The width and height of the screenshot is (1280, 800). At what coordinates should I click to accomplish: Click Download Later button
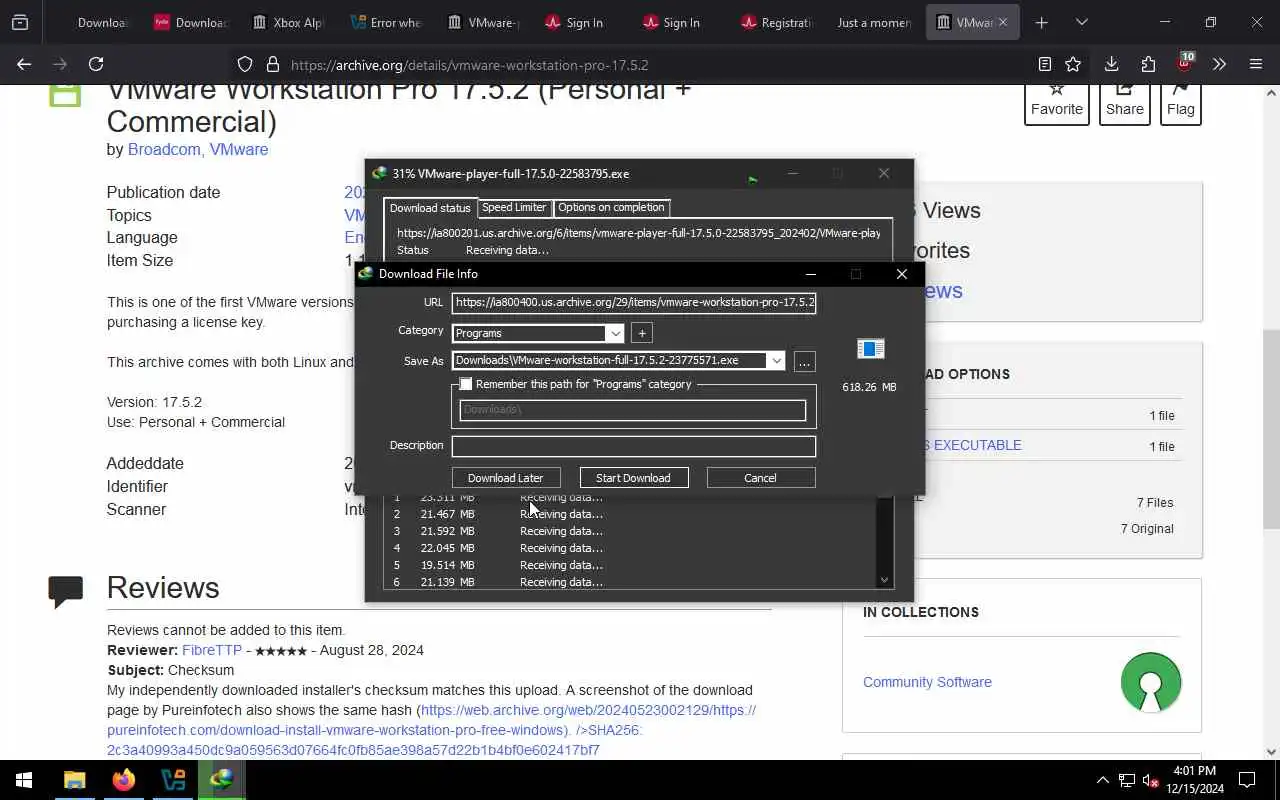505,478
